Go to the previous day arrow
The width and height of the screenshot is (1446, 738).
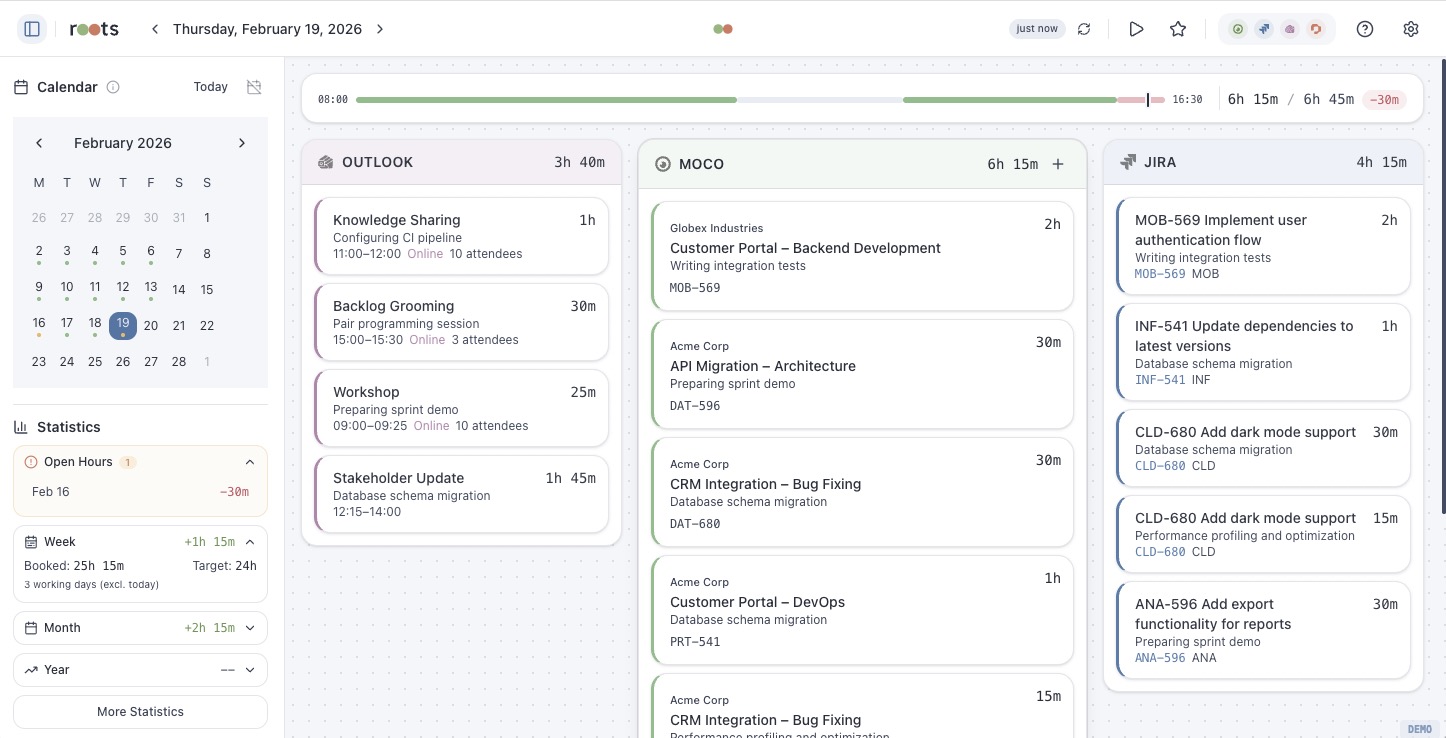(155, 29)
